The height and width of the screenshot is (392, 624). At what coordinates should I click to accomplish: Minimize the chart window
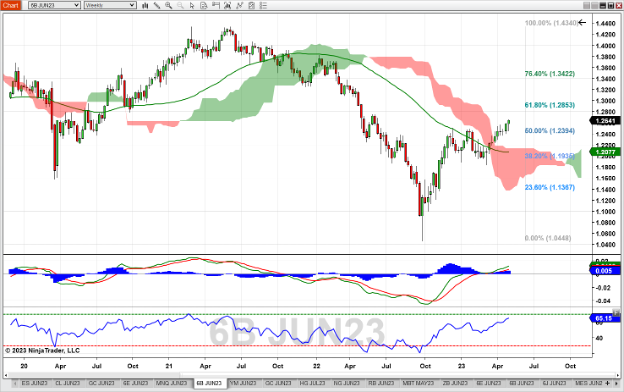click(603, 5)
